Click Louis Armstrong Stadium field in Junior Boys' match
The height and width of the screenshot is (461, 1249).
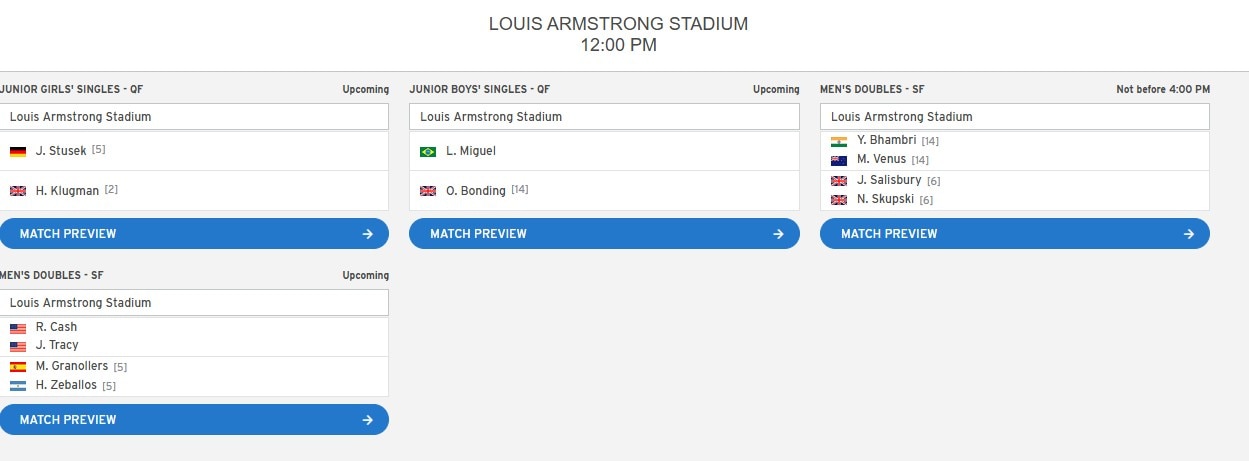point(604,117)
